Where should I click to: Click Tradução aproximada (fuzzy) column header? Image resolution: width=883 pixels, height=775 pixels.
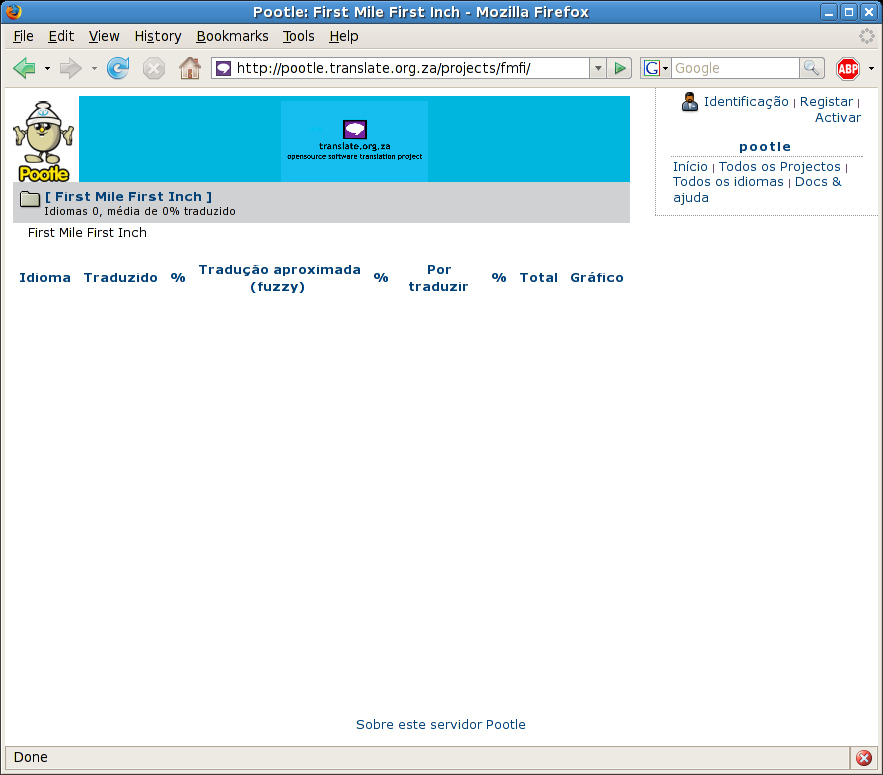coord(279,278)
